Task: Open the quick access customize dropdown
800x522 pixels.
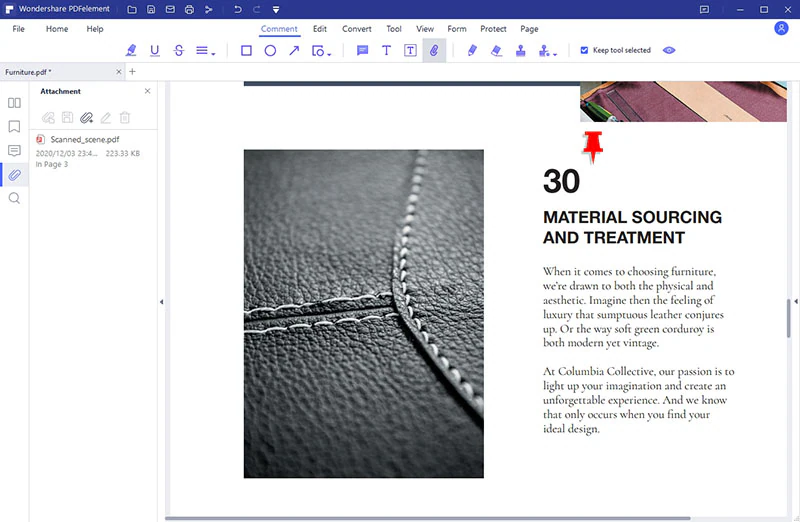Action: (276, 10)
